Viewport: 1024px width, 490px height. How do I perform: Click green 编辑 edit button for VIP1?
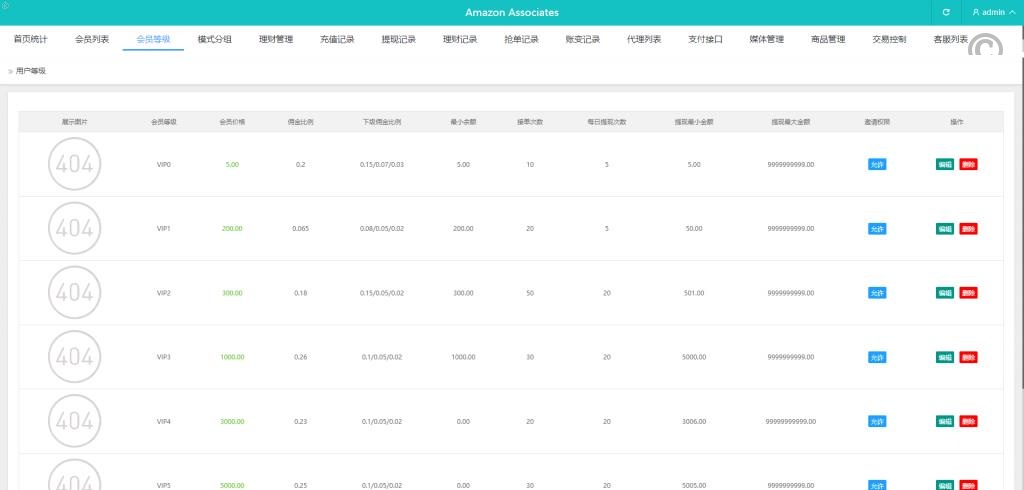[x=944, y=229]
